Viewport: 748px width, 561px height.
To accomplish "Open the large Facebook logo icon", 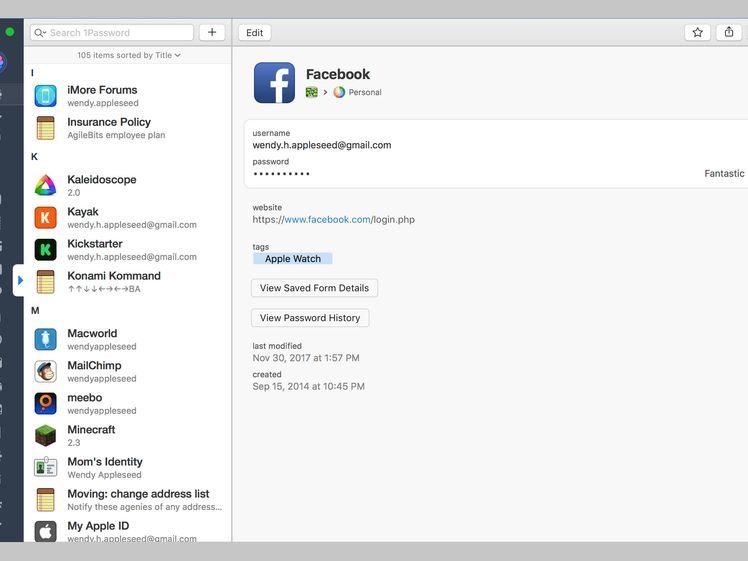I will [x=274, y=83].
